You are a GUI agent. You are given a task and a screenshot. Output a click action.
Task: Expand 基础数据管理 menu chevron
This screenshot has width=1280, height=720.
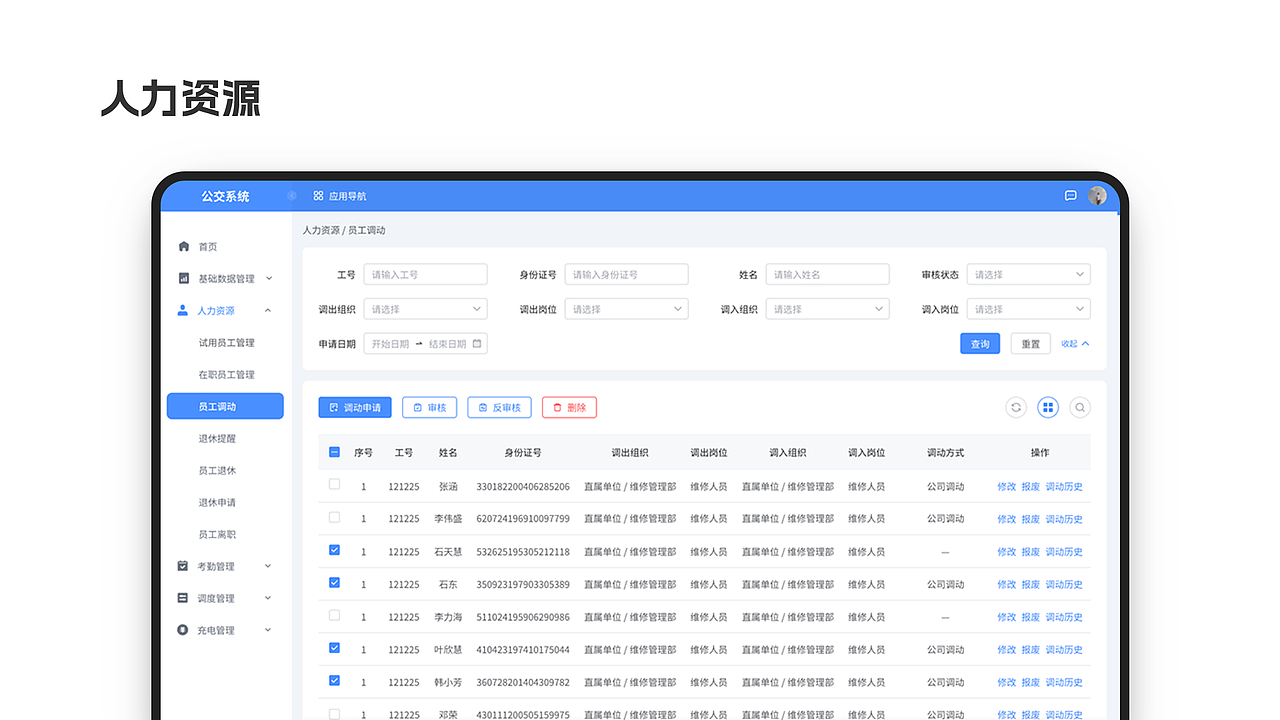tap(268, 278)
